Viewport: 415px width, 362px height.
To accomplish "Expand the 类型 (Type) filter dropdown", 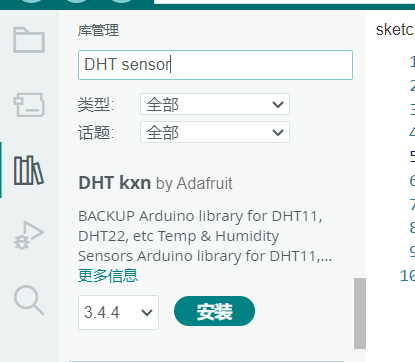I will pyautogui.click(x=215, y=104).
